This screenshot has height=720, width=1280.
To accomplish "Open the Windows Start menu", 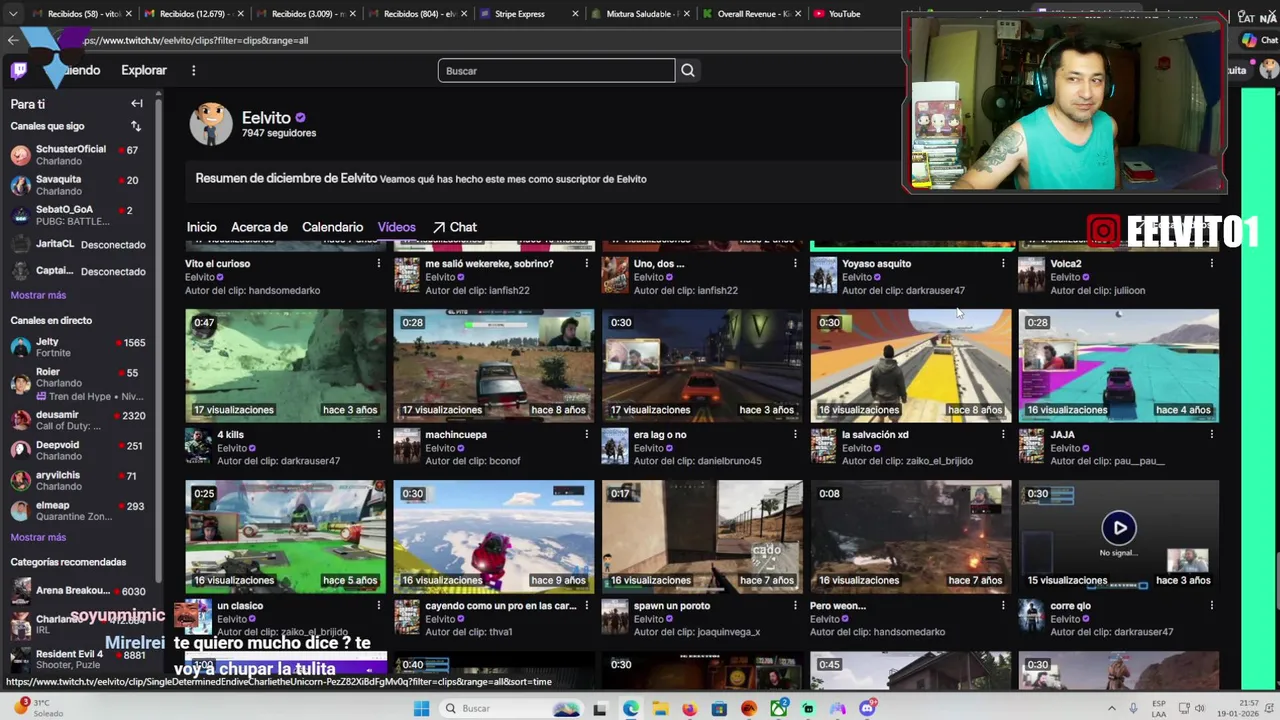I will click(421, 708).
